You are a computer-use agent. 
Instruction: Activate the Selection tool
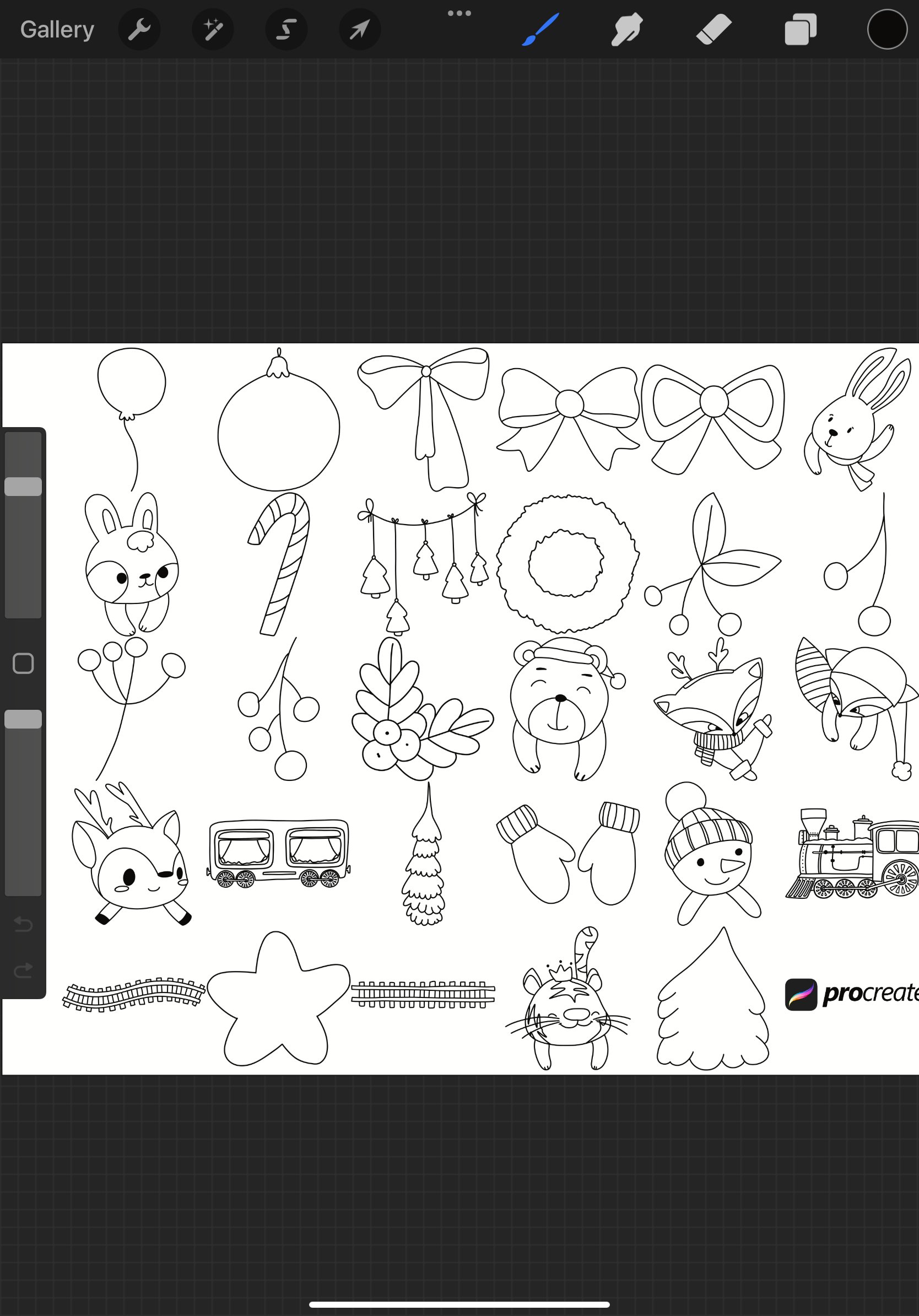coord(286,29)
